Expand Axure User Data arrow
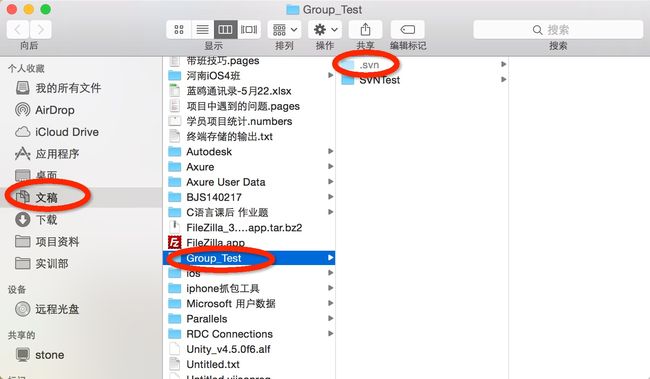The height and width of the screenshot is (379, 650). pyautogui.click(x=330, y=182)
